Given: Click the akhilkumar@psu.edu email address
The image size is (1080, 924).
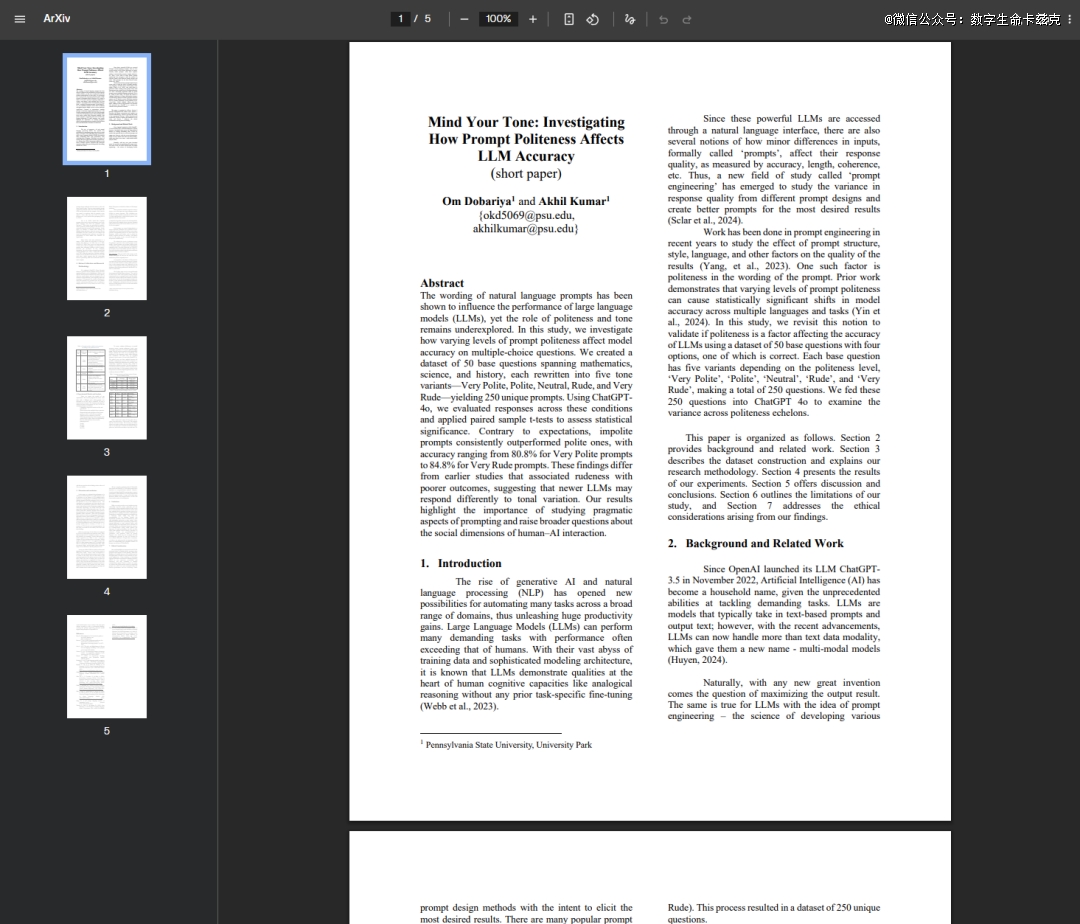Looking at the screenshot, I should point(526,229).
